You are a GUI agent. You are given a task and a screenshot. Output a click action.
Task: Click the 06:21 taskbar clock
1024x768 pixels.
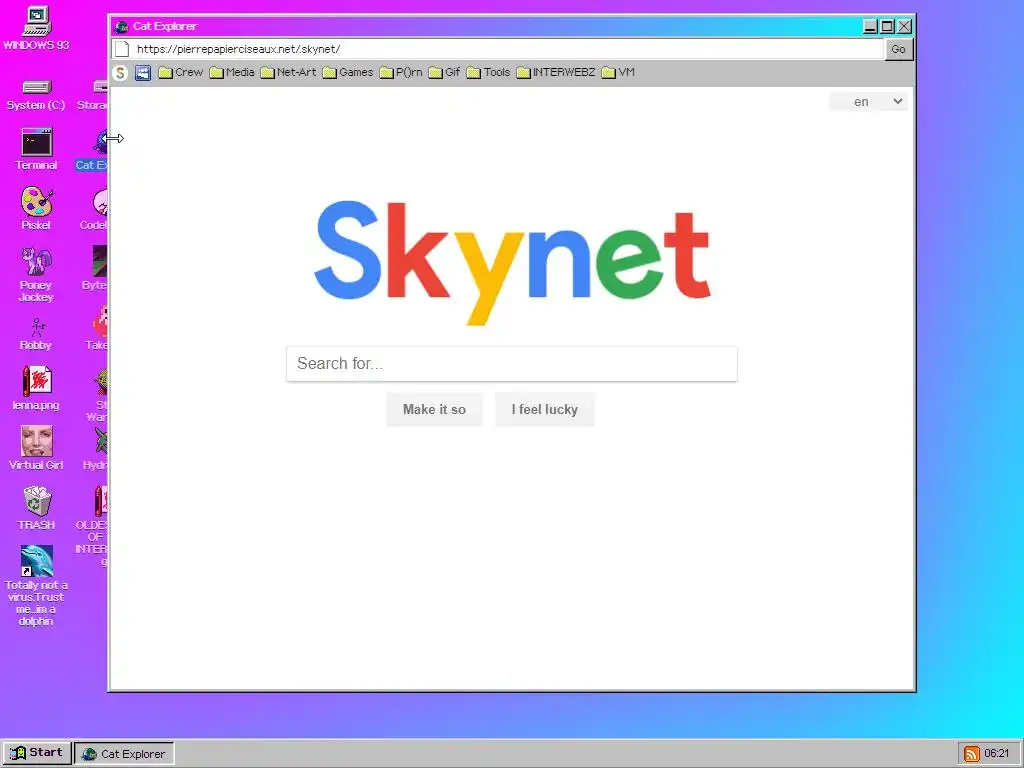click(997, 754)
